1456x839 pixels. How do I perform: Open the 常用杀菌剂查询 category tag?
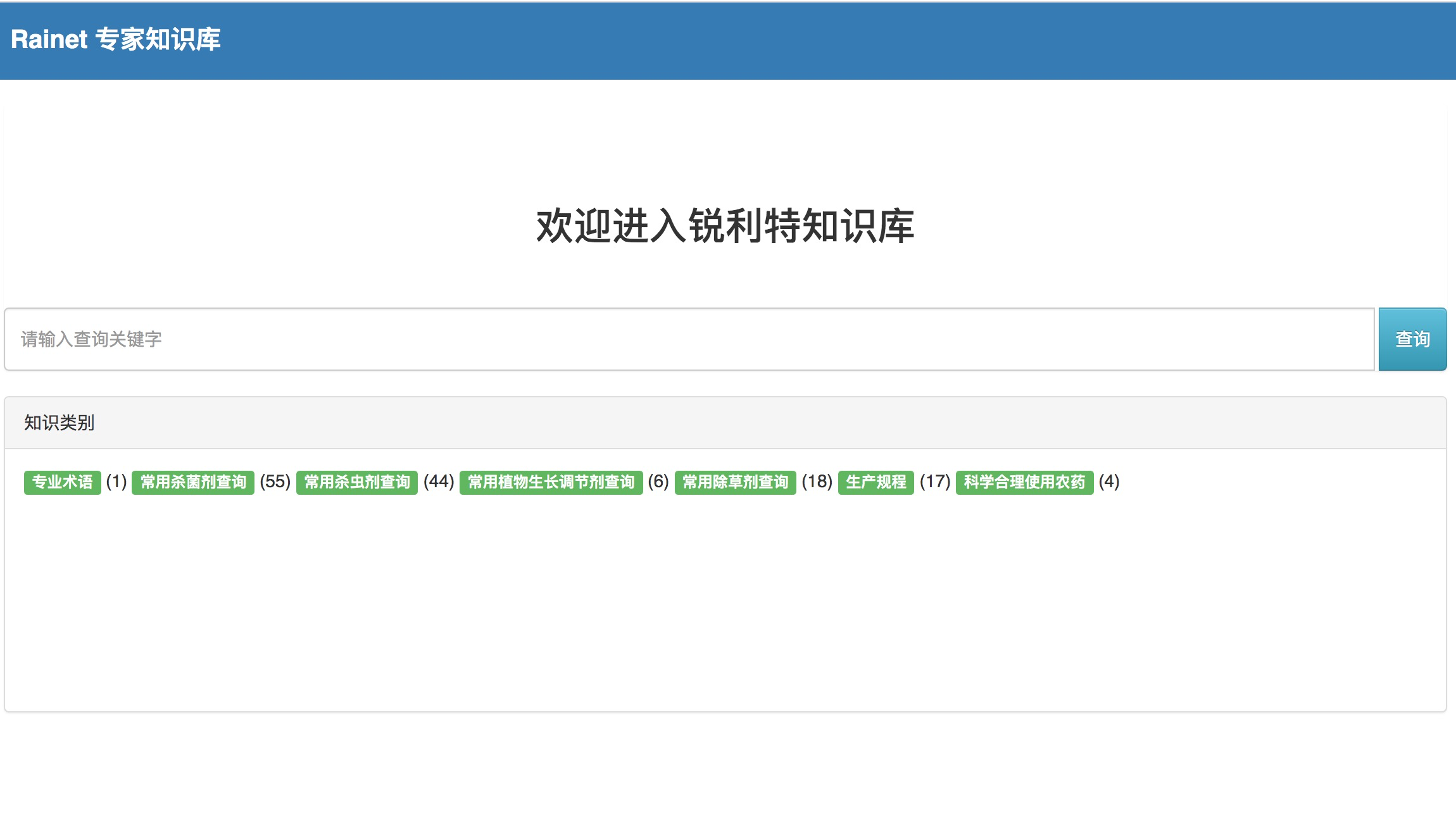tap(193, 482)
